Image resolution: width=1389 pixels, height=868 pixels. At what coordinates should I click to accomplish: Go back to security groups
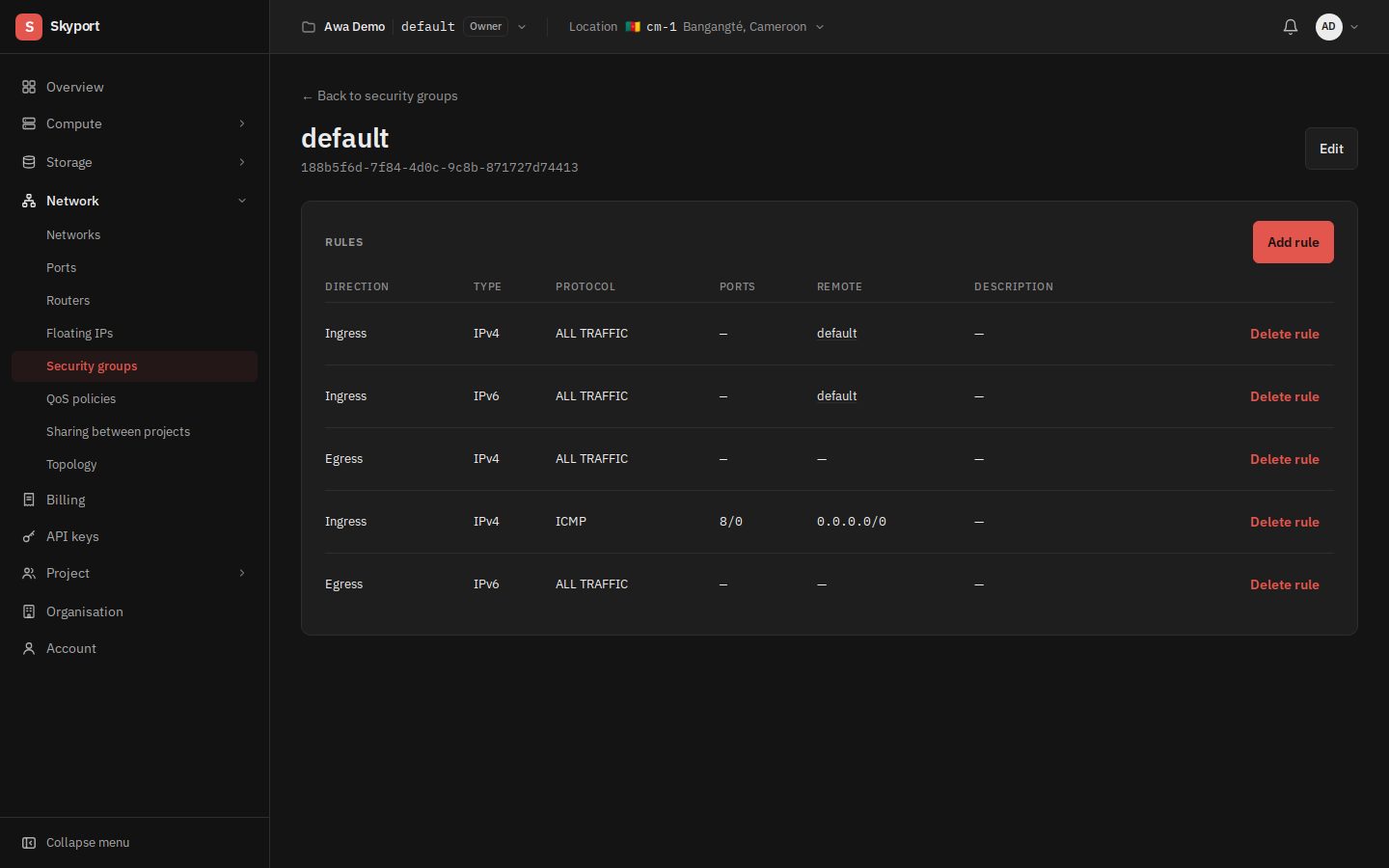tap(379, 96)
